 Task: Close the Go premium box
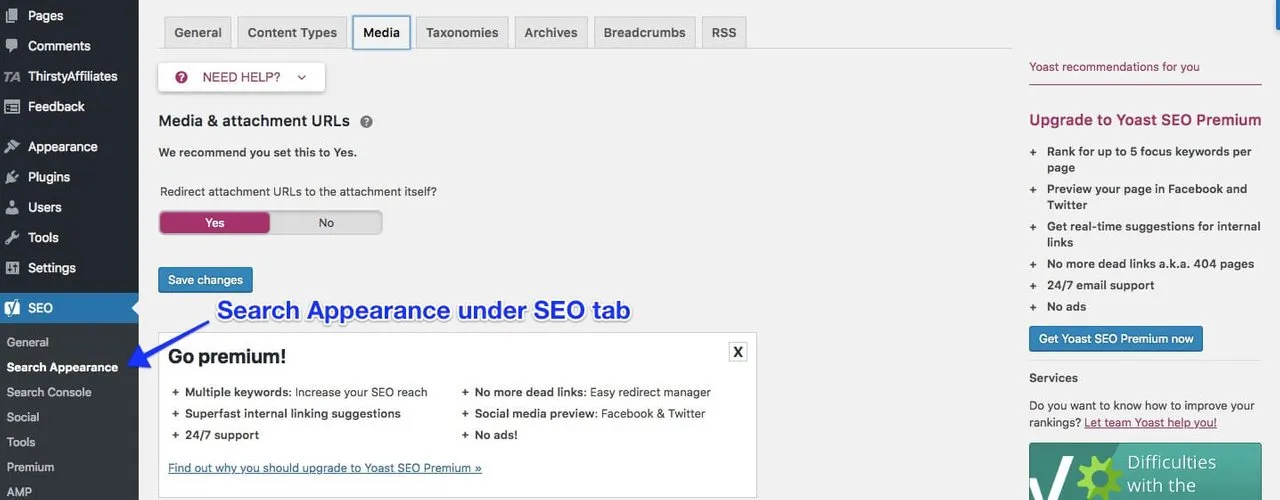[x=738, y=351]
